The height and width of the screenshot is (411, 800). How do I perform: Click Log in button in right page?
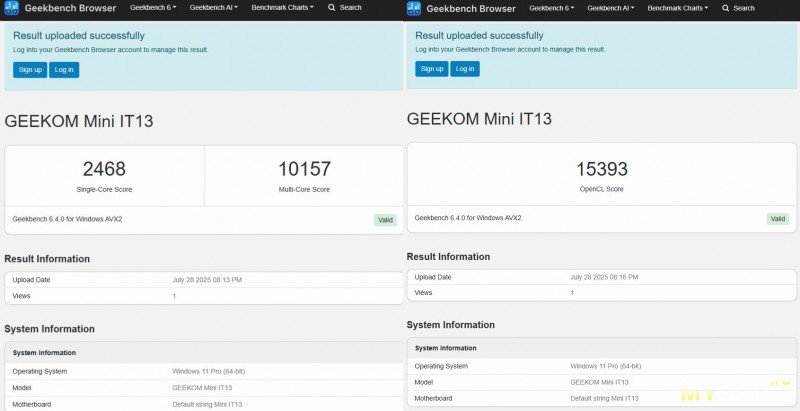tap(465, 69)
